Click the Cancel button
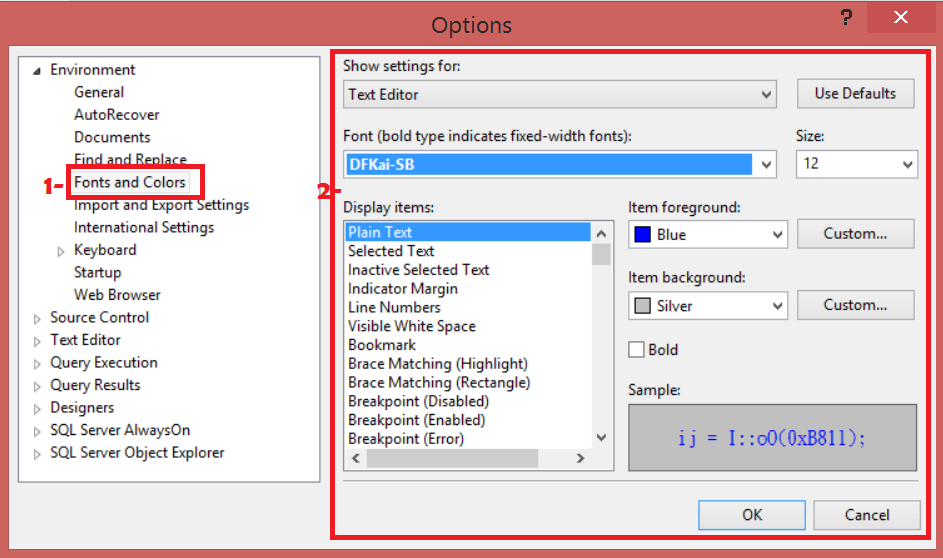Viewport: 943px width, 558px height. [867, 515]
